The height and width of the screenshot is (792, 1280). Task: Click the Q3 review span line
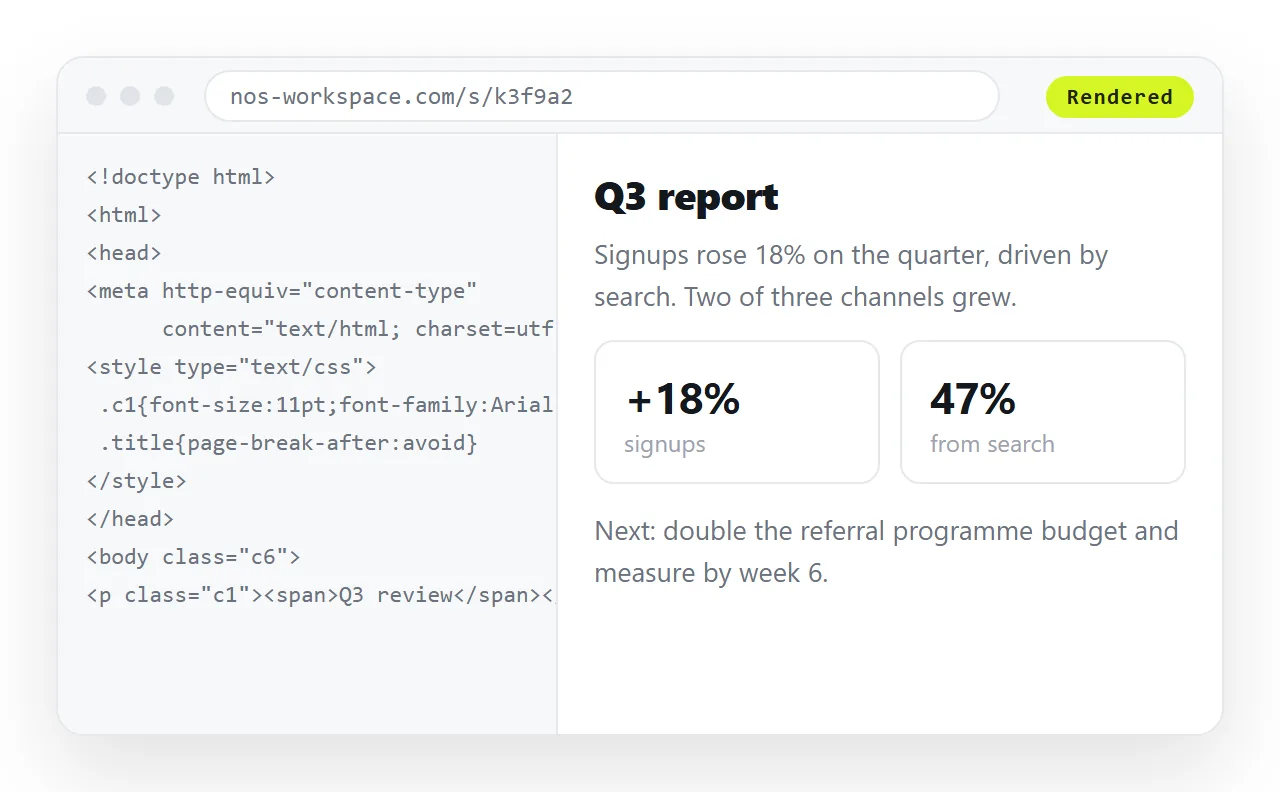click(320, 595)
